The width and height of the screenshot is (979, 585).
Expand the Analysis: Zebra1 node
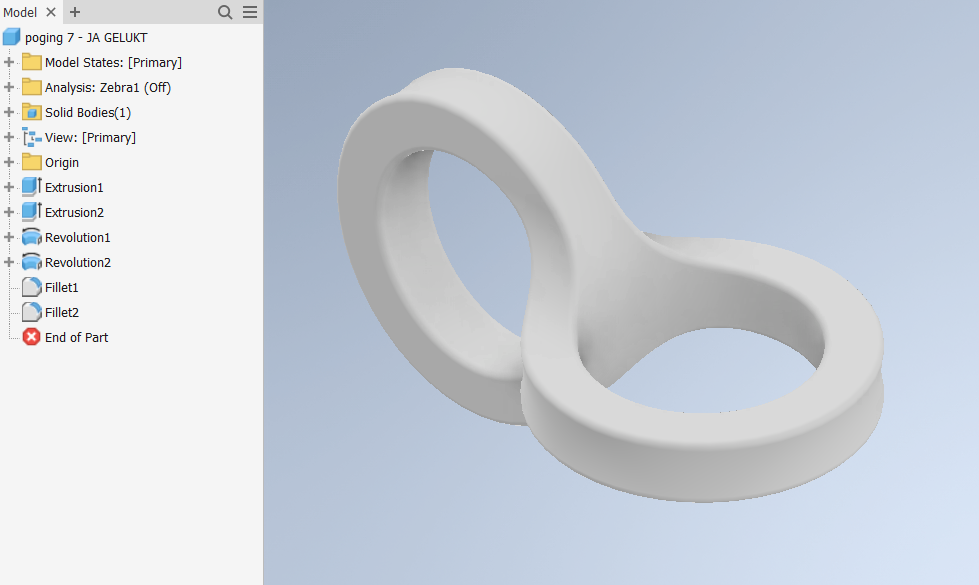(9, 87)
